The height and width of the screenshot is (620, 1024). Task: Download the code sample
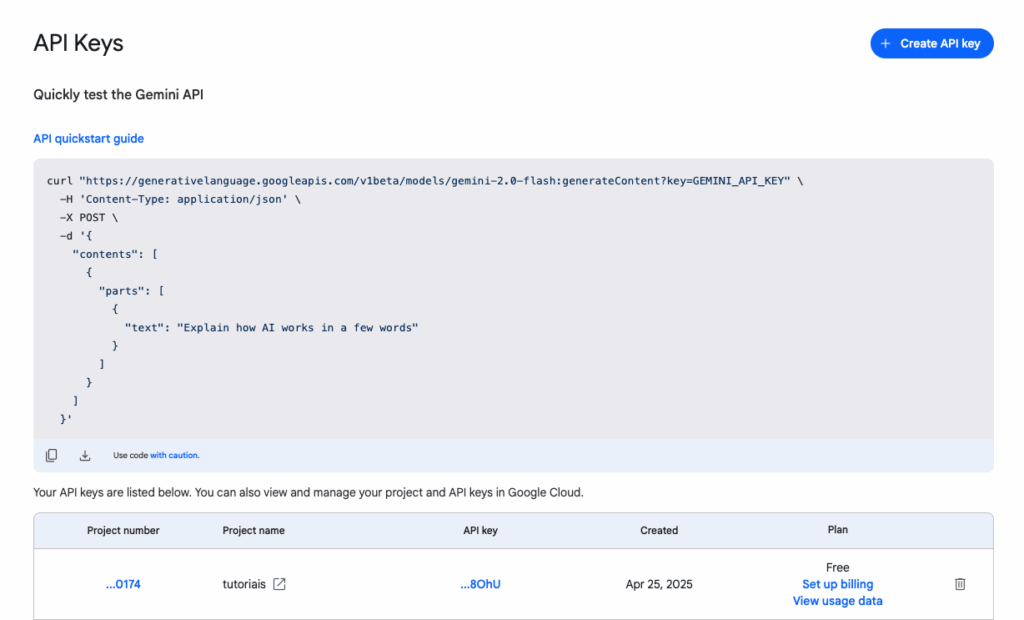(85, 456)
